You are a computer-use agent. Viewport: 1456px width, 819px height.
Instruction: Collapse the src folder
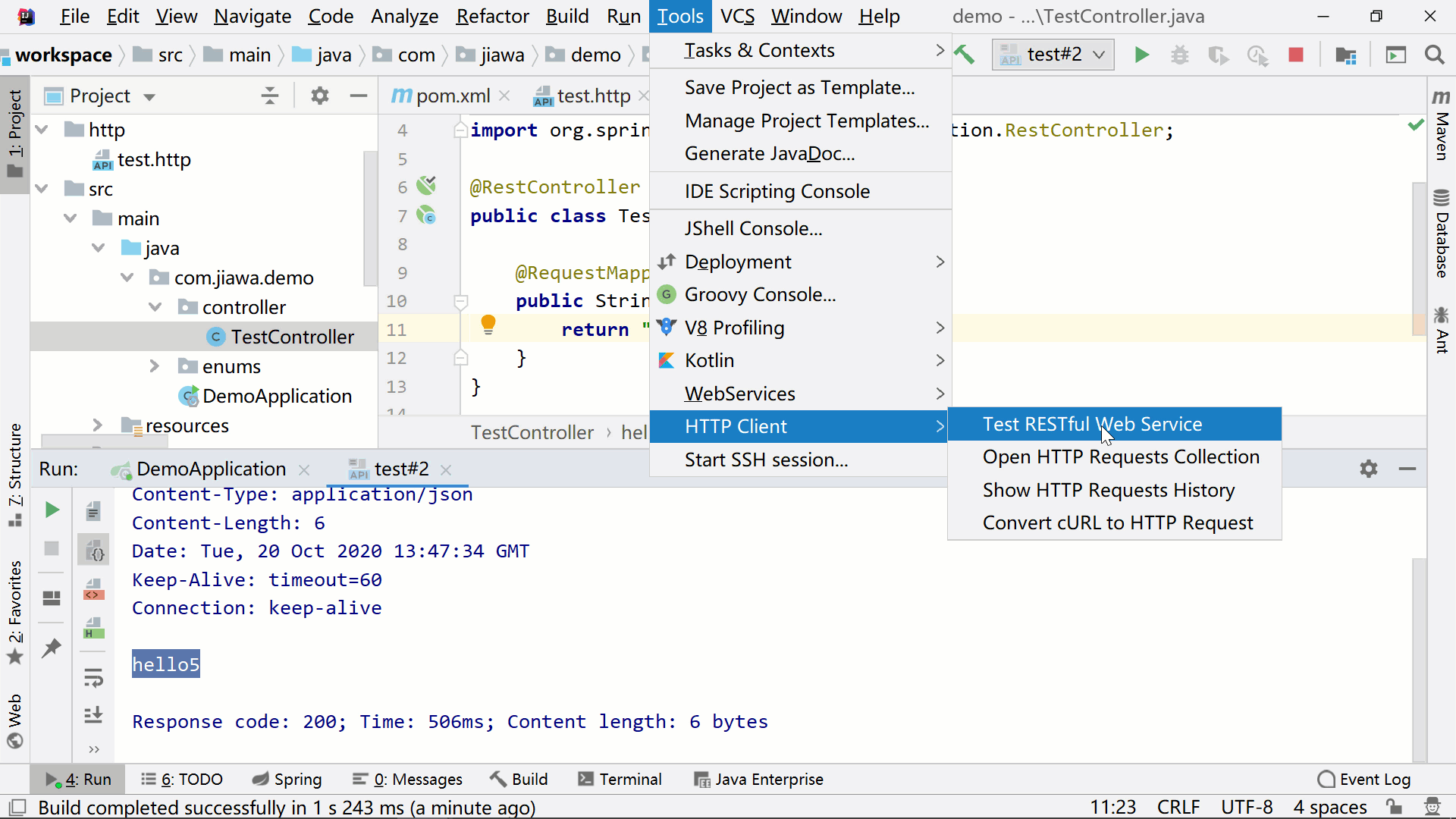click(x=42, y=189)
